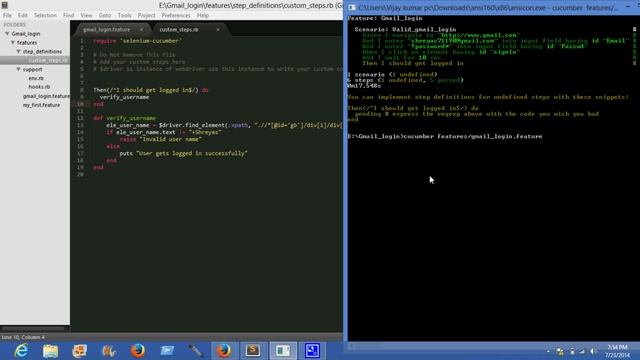Select the Gmail_login root folder

[x=26, y=34]
